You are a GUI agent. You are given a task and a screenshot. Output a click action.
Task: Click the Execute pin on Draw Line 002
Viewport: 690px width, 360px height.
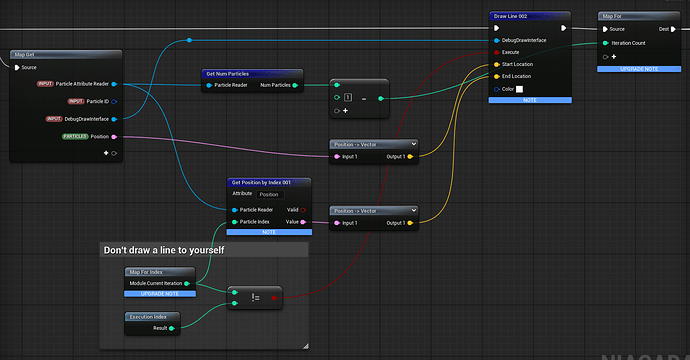click(496, 52)
